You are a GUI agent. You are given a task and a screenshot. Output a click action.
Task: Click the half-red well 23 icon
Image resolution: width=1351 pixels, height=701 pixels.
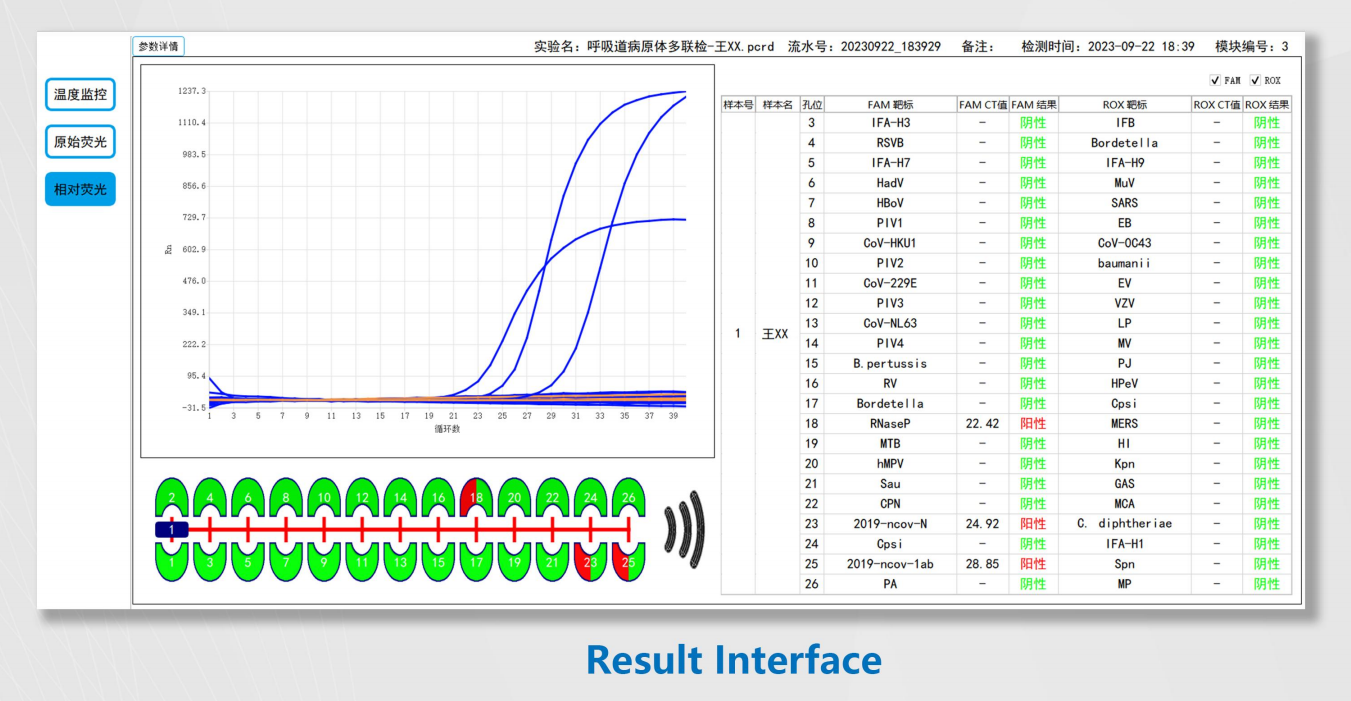tap(590, 561)
